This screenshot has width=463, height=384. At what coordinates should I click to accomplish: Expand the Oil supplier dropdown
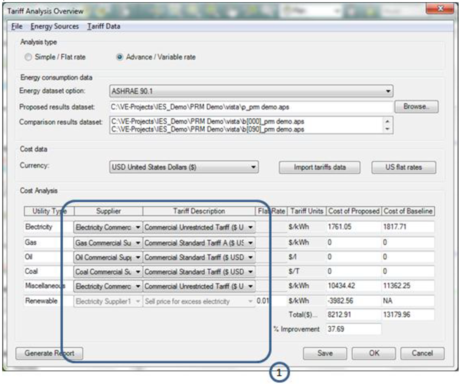coord(108,257)
